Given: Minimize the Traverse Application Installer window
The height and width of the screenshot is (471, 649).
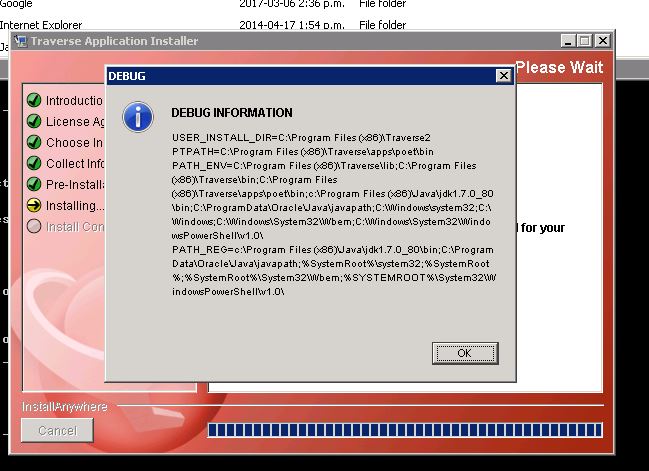Looking at the screenshot, I should pos(568,41).
